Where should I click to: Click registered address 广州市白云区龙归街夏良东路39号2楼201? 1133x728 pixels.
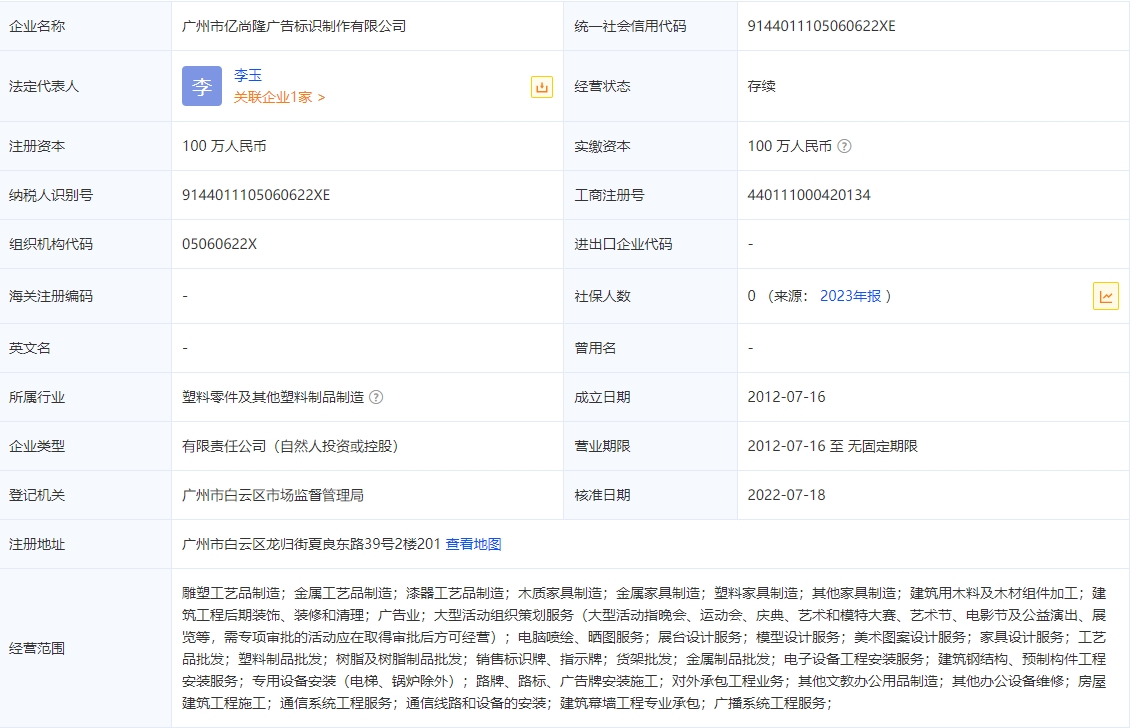pyautogui.click(x=311, y=544)
